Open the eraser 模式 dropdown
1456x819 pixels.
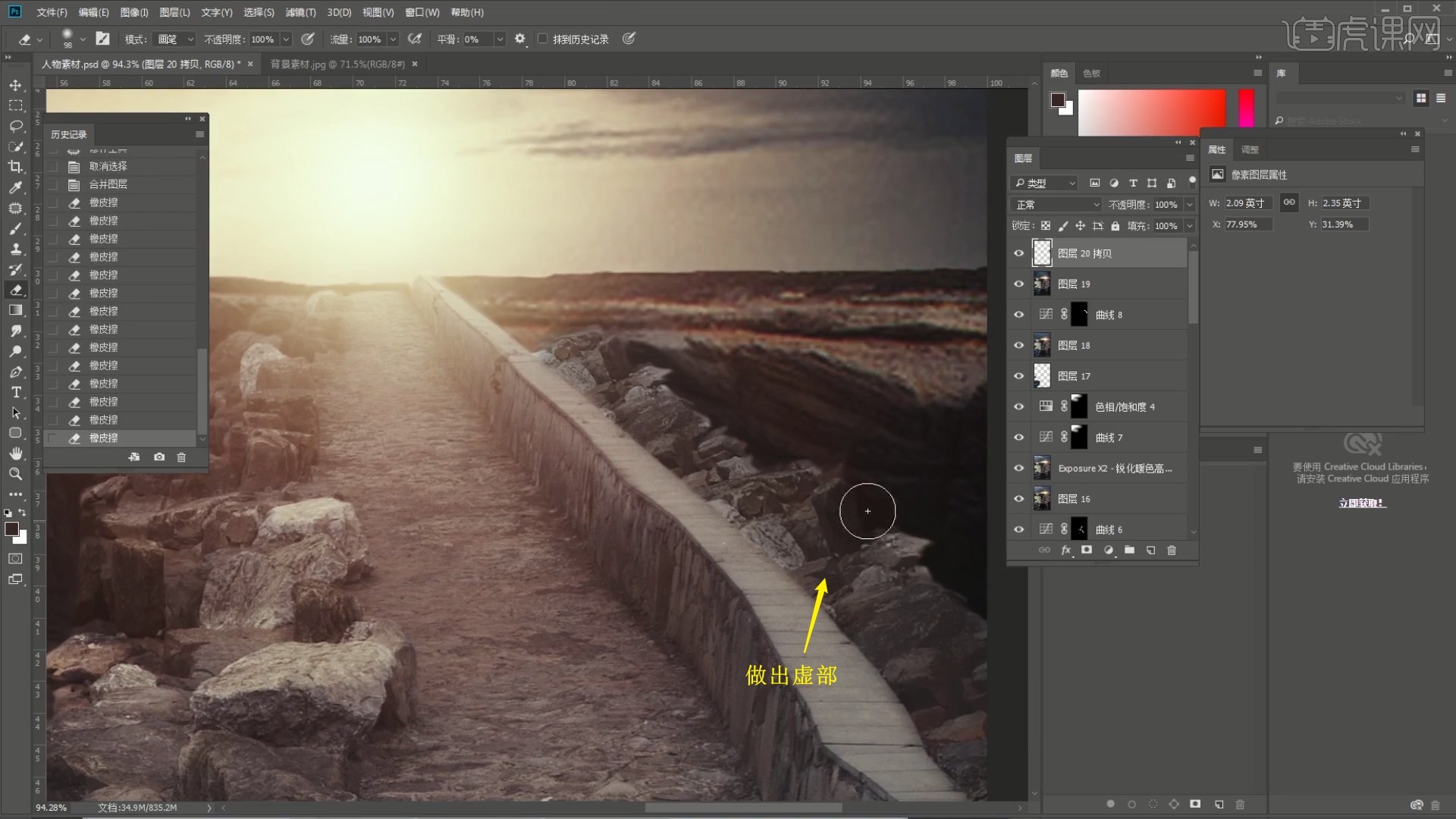coord(175,39)
